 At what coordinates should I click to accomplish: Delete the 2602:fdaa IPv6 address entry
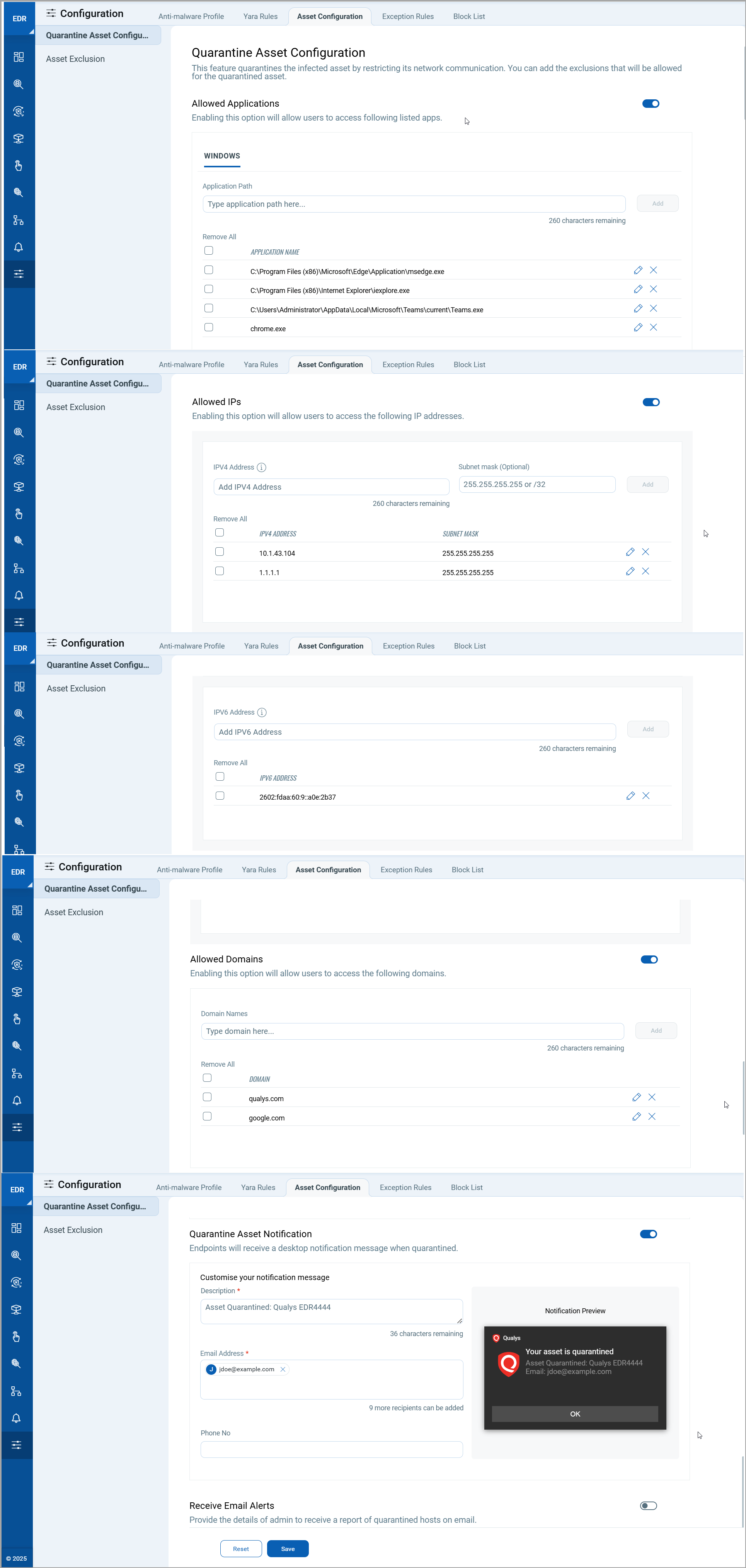tap(646, 796)
